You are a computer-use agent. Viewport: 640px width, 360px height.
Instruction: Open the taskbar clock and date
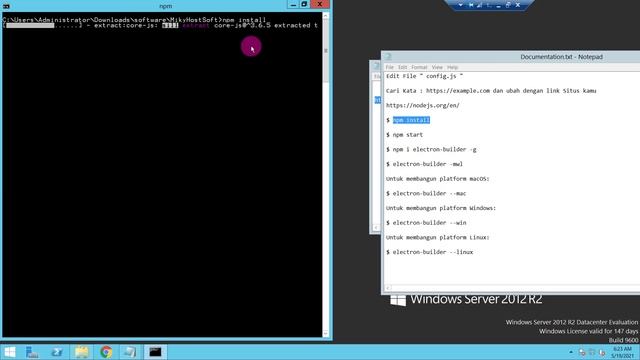coord(623,352)
